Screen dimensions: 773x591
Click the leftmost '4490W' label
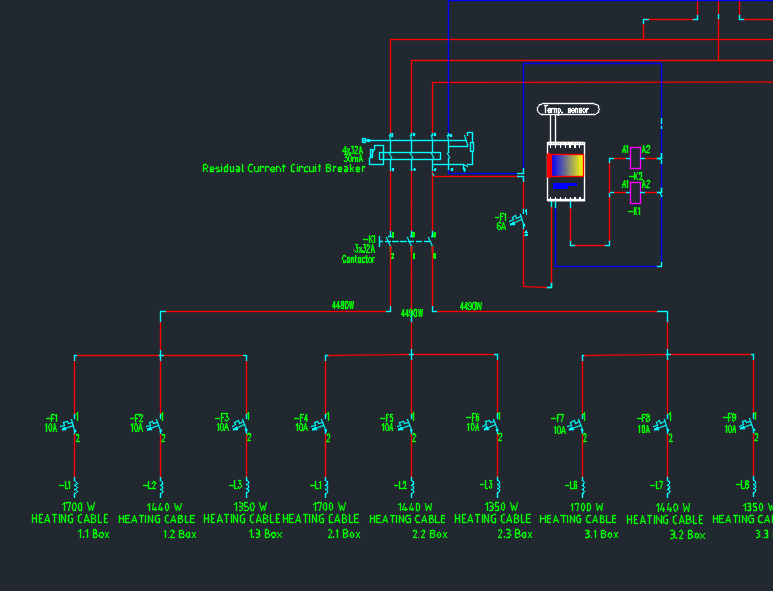[343, 306]
